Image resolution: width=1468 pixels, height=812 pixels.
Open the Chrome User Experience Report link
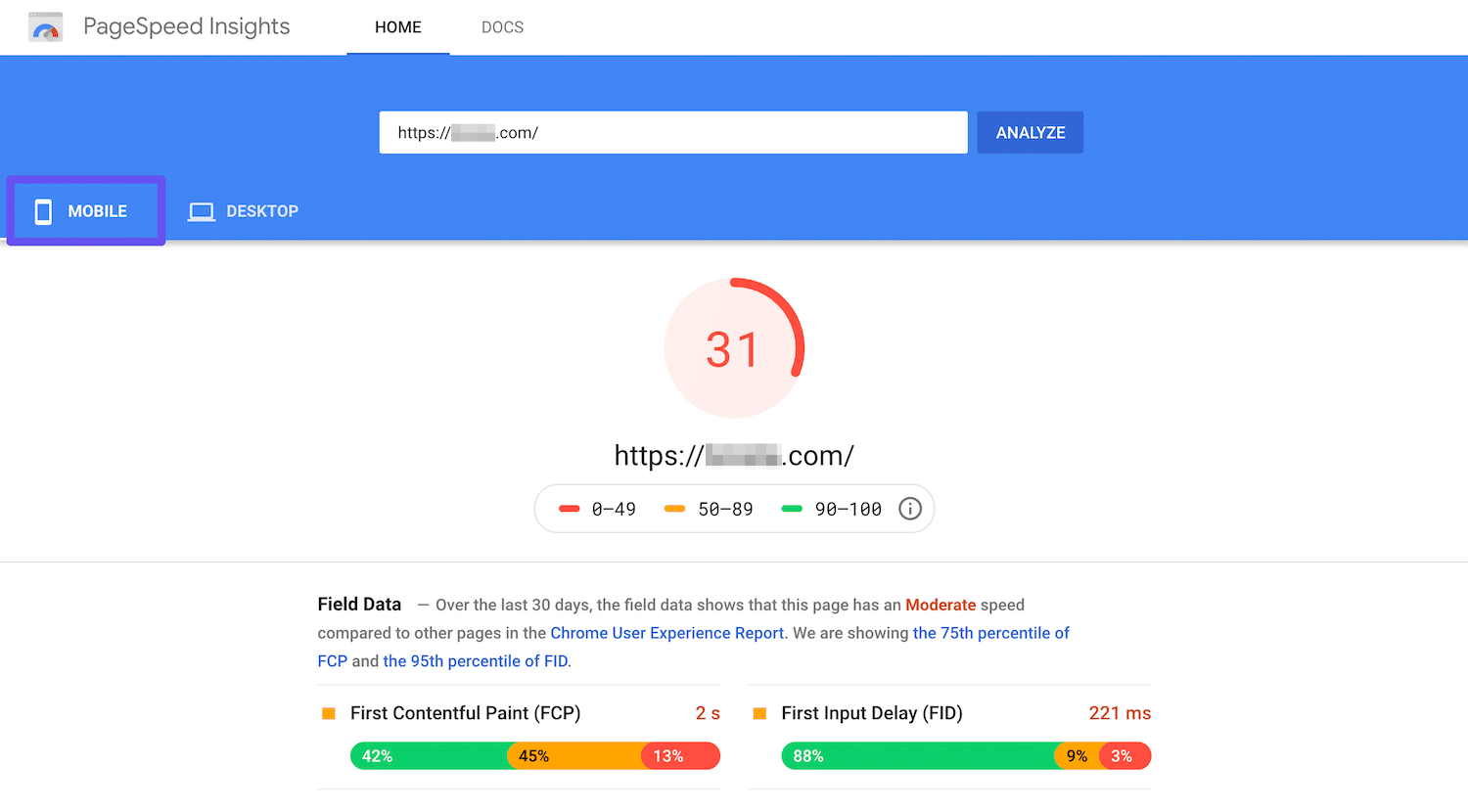click(x=666, y=633)
